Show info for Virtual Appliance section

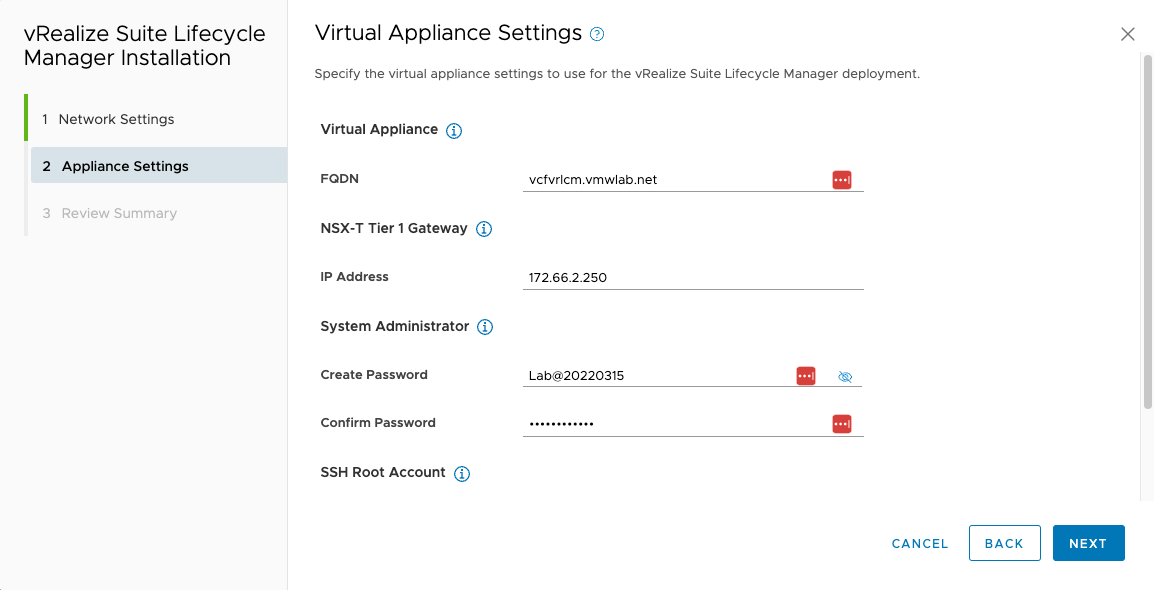click(454, 131)
